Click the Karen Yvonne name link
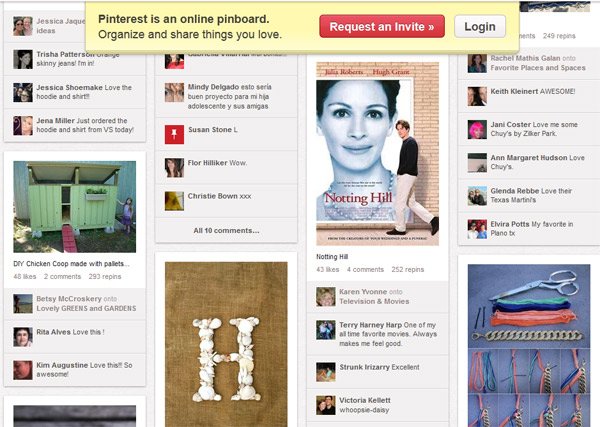Screen dimensions: 600x427 click(x=363, y=292)
